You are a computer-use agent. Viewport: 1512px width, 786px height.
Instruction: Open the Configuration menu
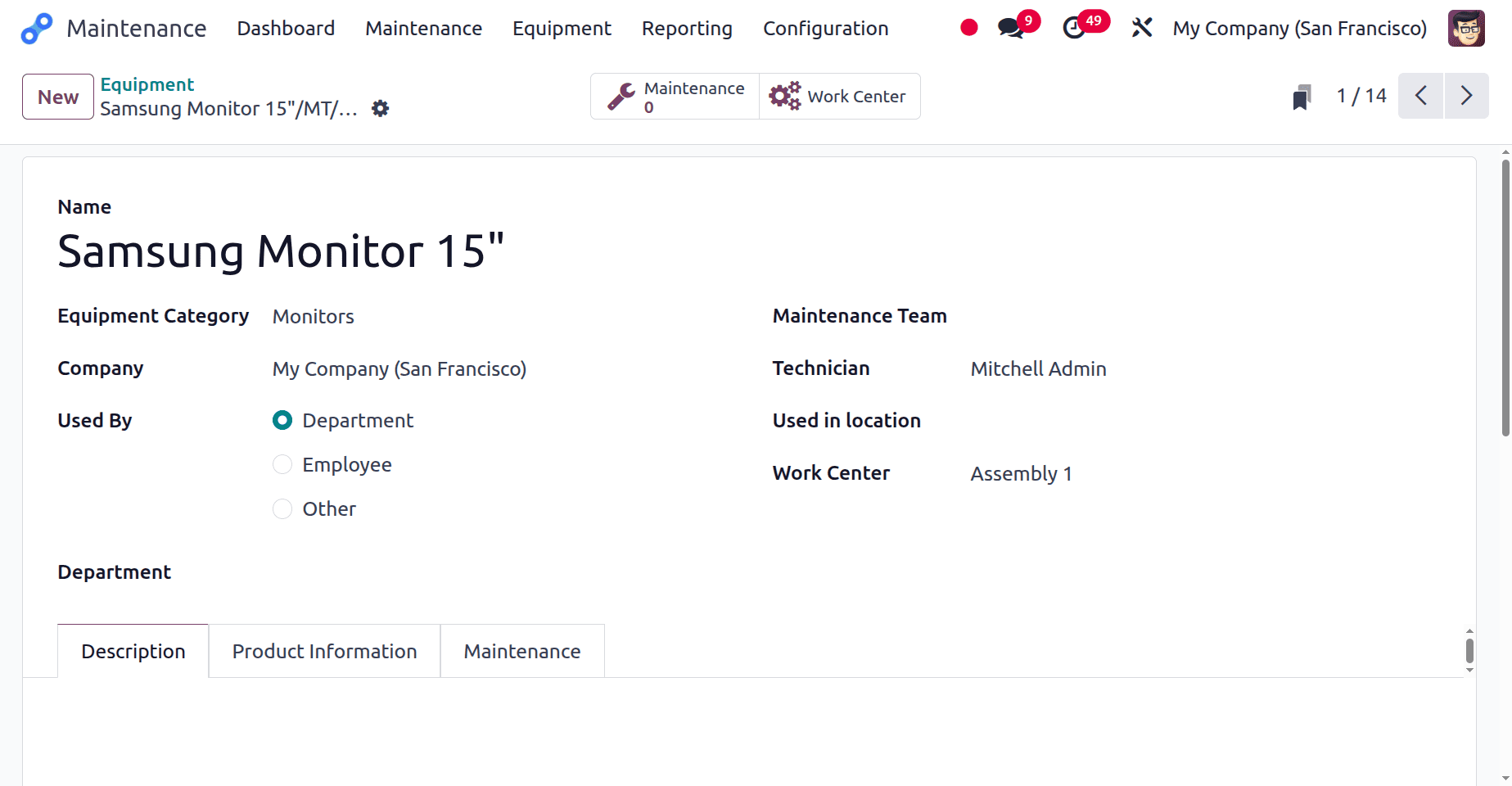[825, 29]
